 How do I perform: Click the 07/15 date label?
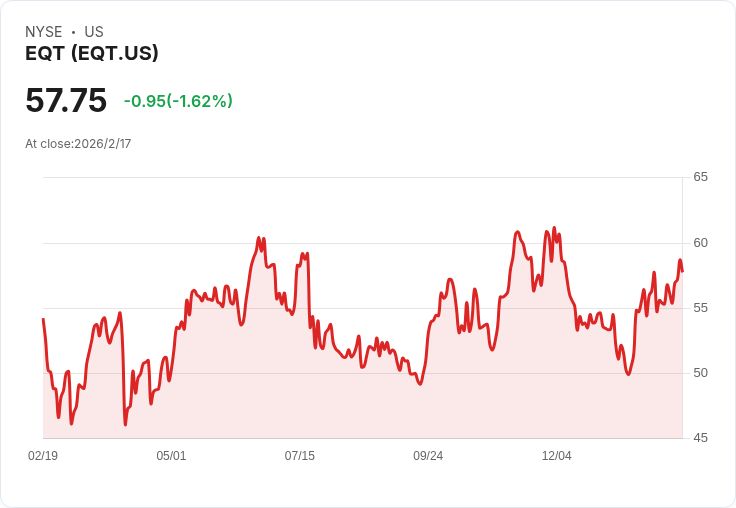[x=299, y=456]
